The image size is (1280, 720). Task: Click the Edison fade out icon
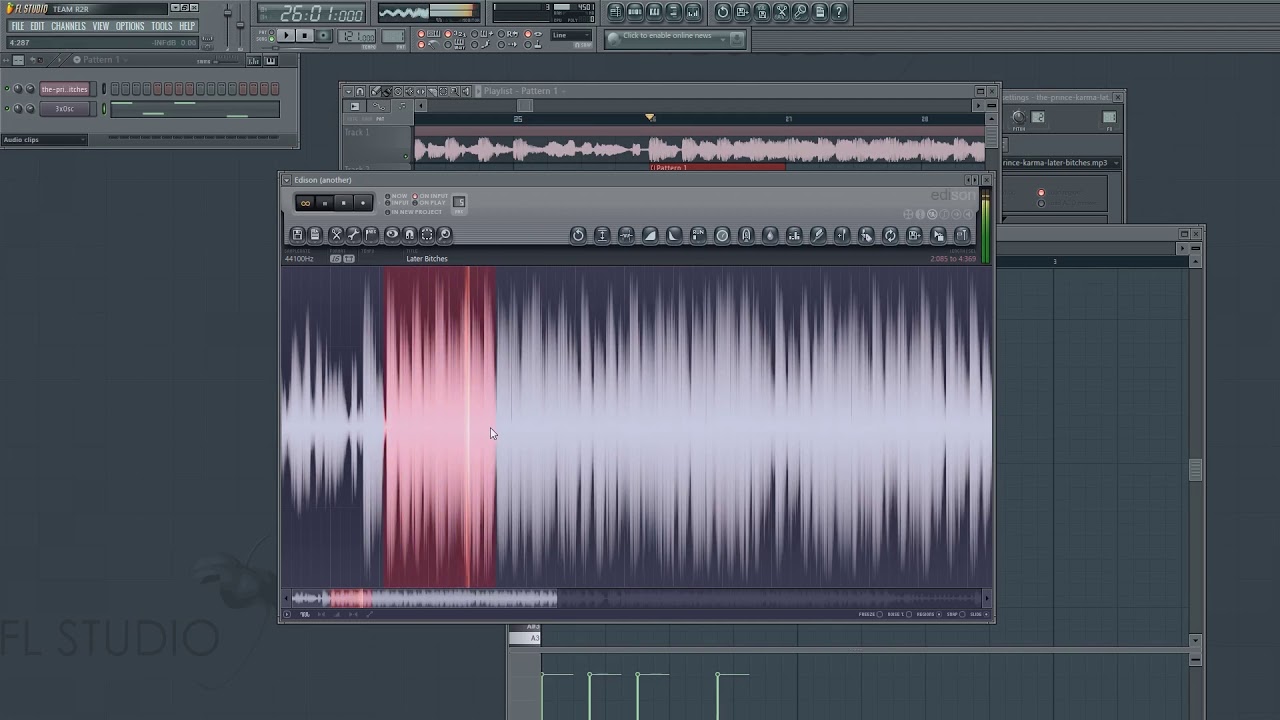(x=674, y=235)
